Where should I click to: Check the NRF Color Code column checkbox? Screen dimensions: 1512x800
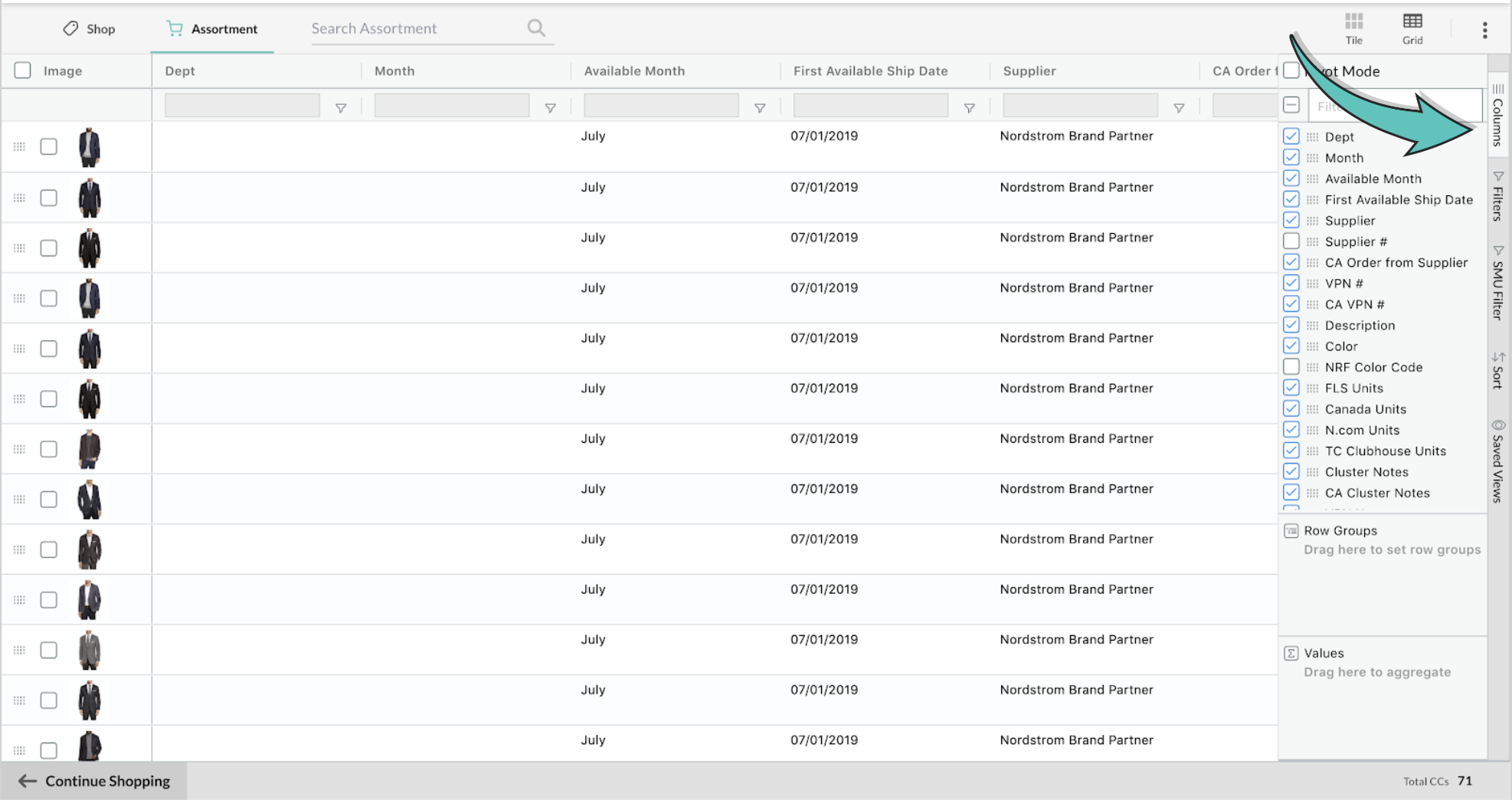tap(1291, 367)
